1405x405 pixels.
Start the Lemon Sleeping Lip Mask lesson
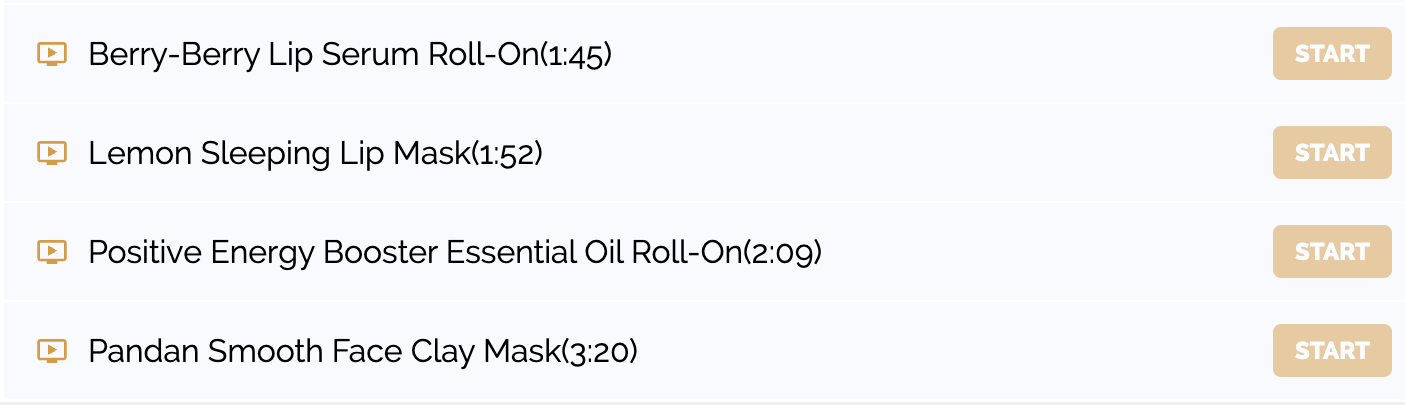(1332, 153)
